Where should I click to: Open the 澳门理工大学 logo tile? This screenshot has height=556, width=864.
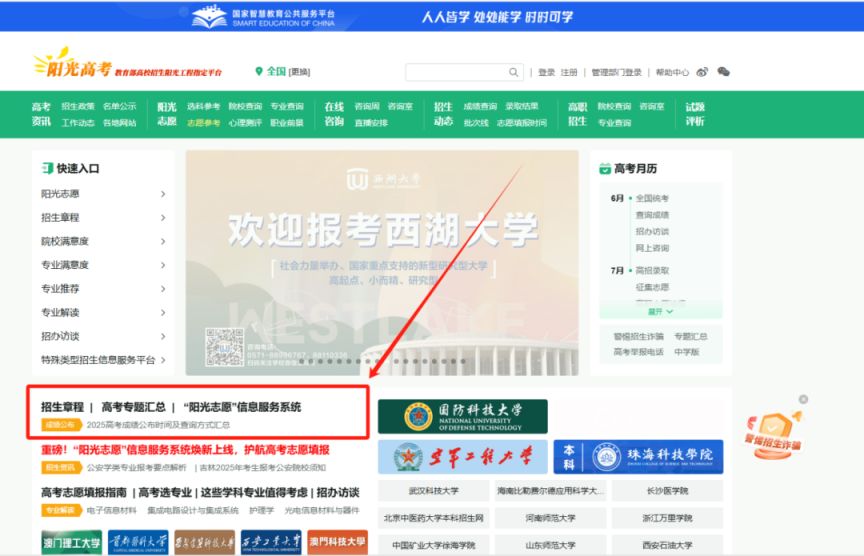72,542
